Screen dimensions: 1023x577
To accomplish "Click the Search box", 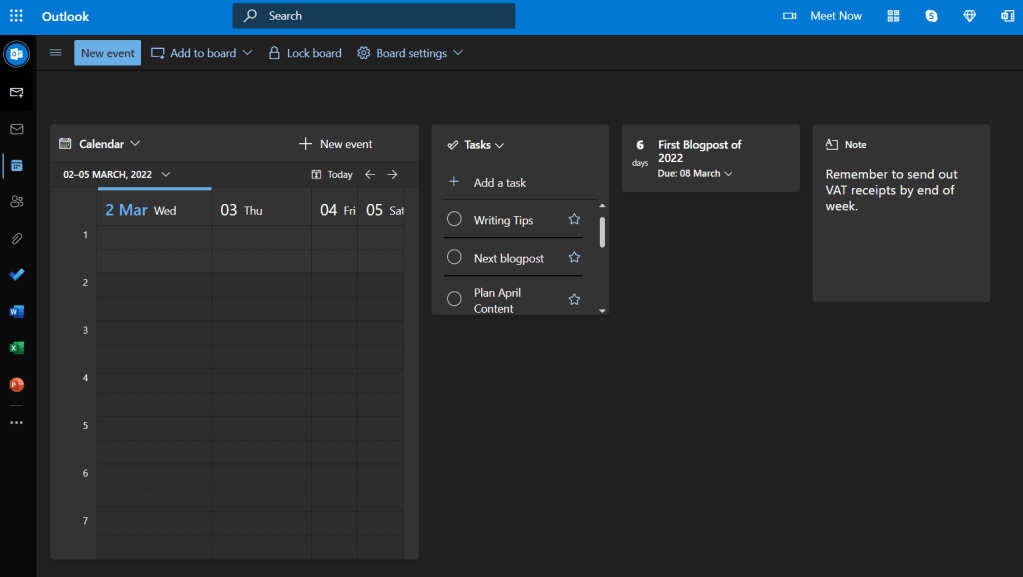I will point(374,16).
